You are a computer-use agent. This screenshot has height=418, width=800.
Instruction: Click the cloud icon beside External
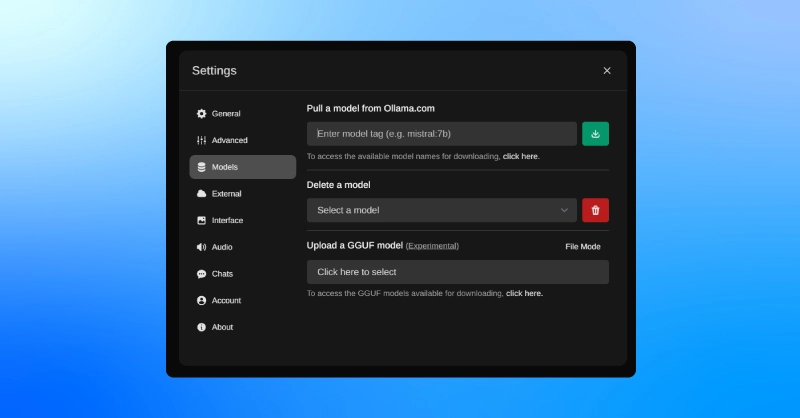pyautogui.click(x=202, y=193)
